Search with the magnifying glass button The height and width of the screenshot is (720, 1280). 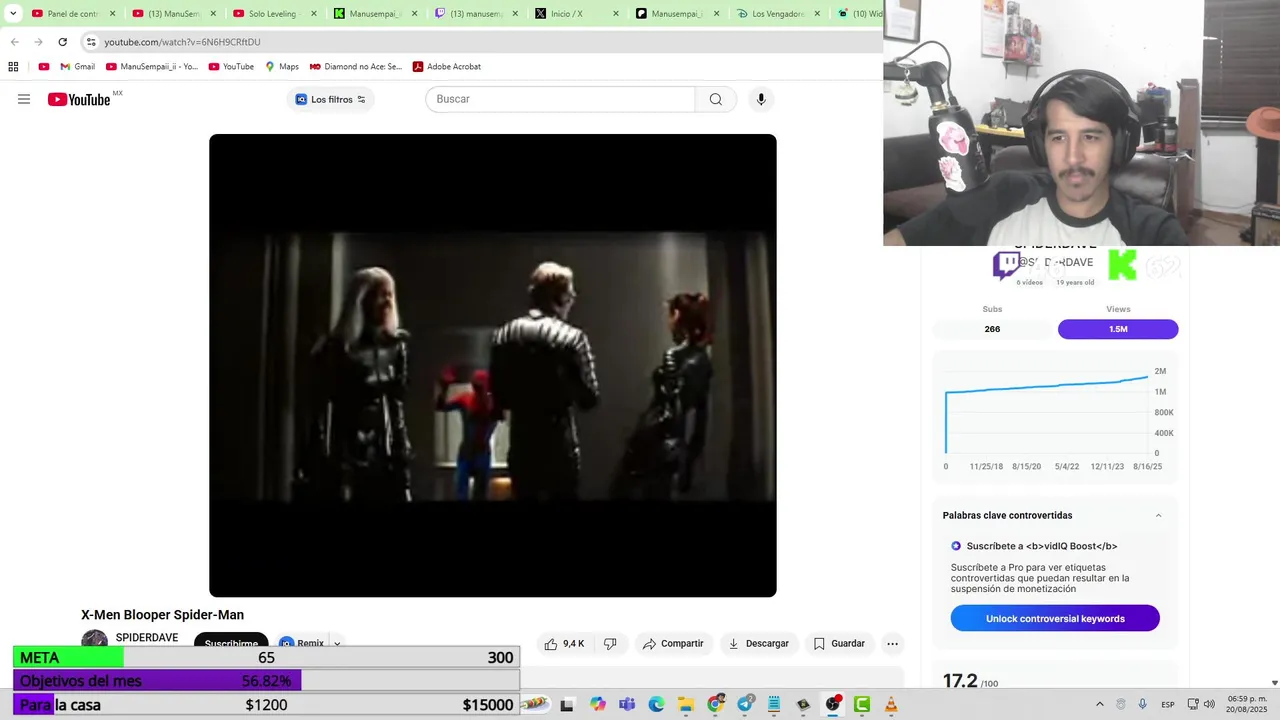tap(716, 99)
